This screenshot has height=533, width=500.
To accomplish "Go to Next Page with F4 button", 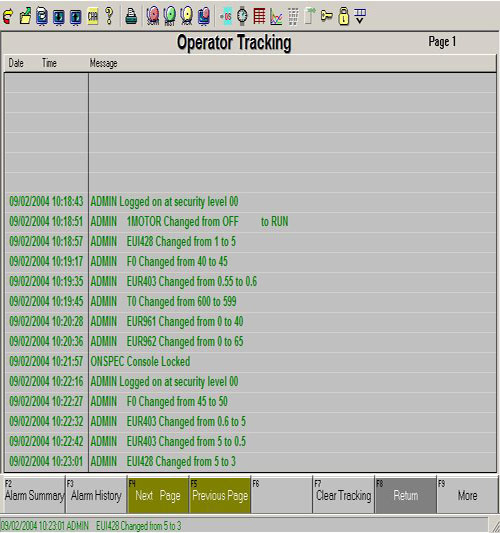I will [158, 495].
